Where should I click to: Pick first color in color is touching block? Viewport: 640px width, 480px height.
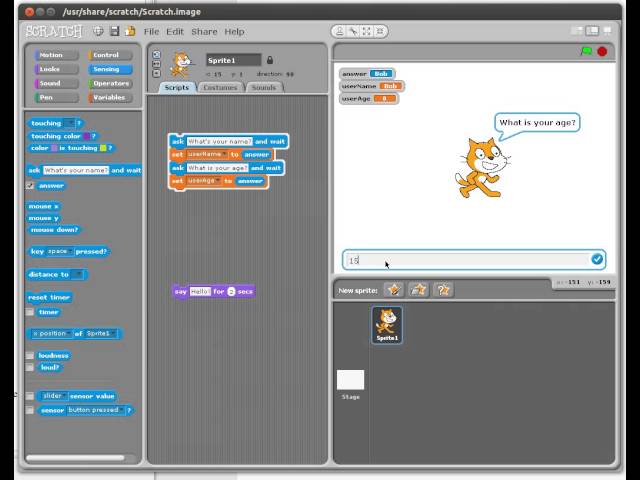click(54, 148)
